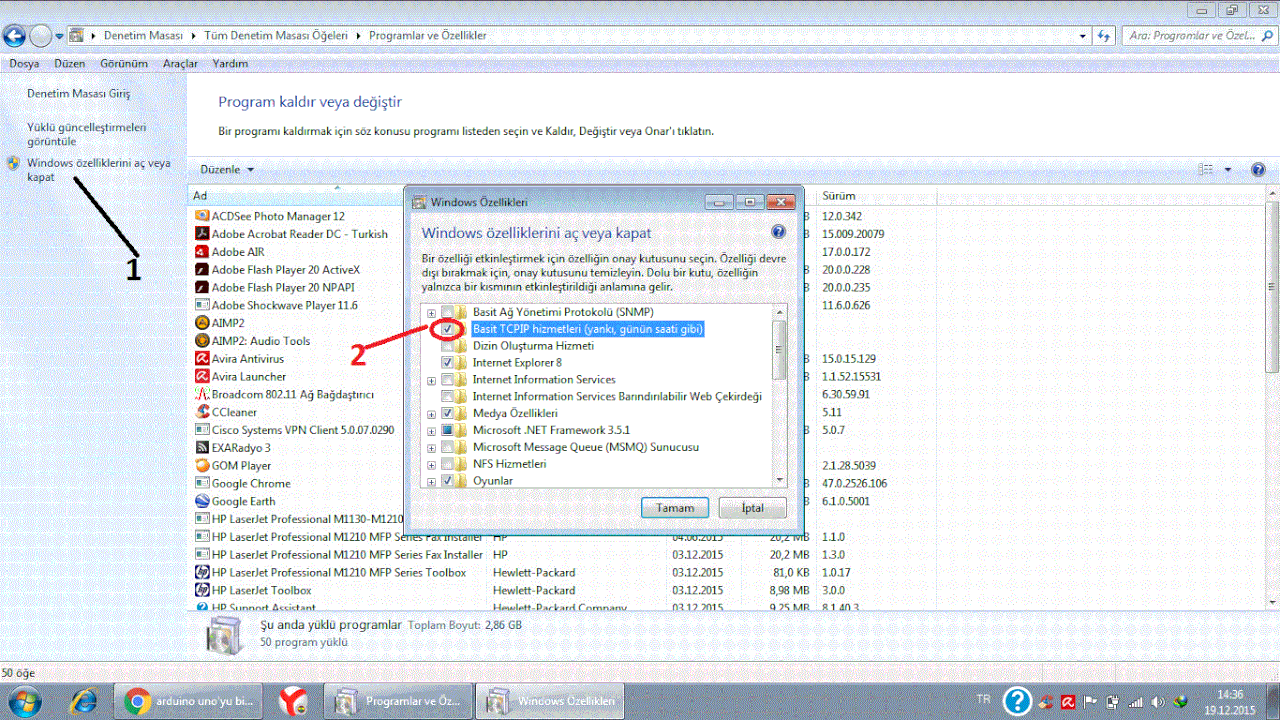Click the AIMP2 program icon
Screen dimensions: 1280x720
[202, 323]
